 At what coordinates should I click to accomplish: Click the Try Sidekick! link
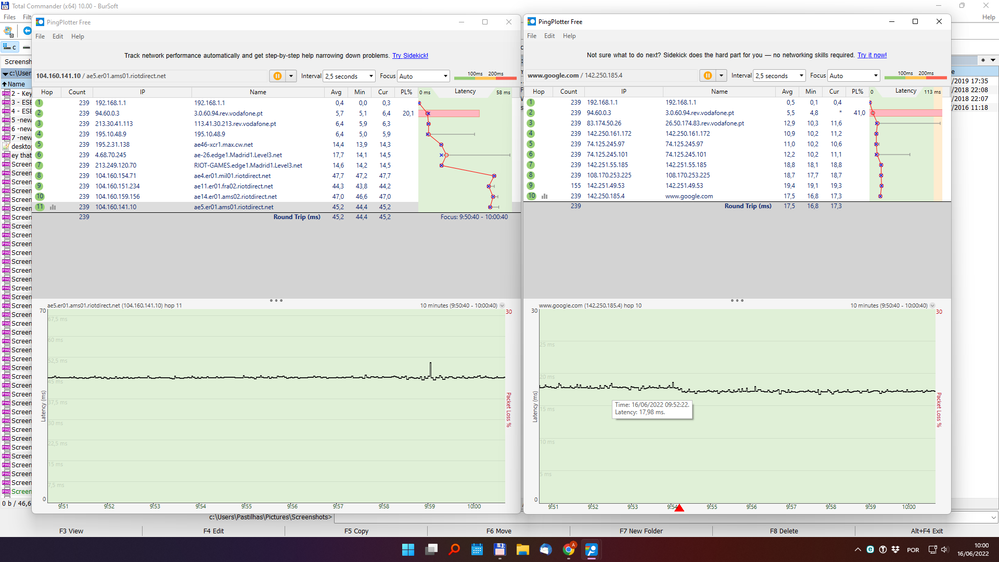(x=412, y=55)
